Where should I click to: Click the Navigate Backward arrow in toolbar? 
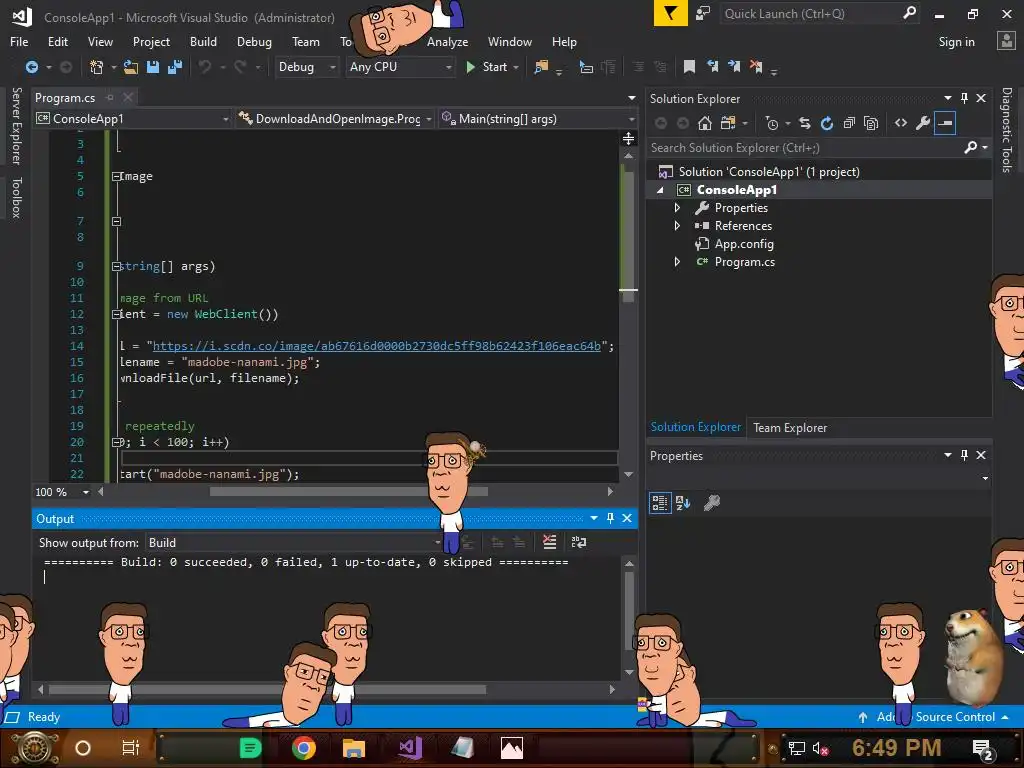(31, 67)
